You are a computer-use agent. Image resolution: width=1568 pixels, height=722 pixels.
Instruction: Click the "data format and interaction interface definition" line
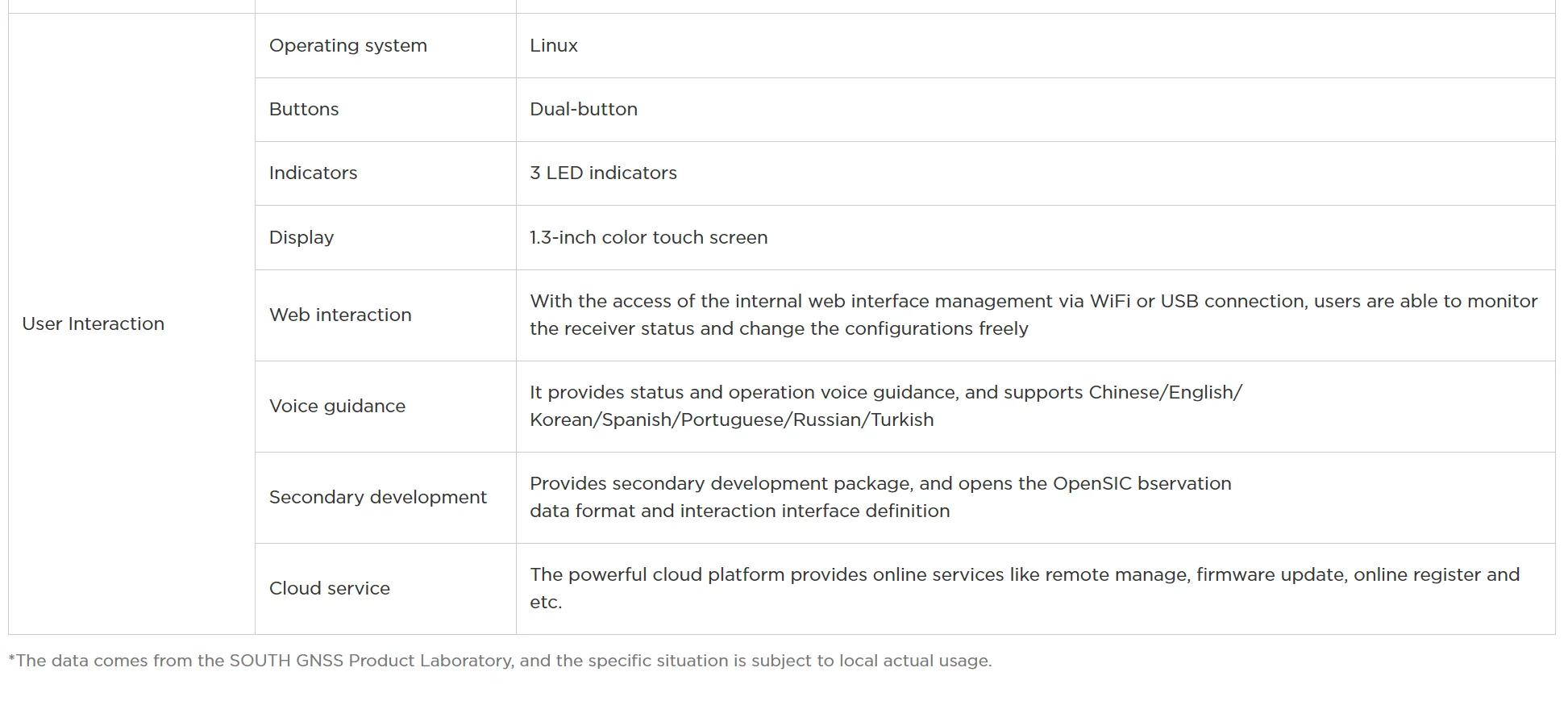739,511
